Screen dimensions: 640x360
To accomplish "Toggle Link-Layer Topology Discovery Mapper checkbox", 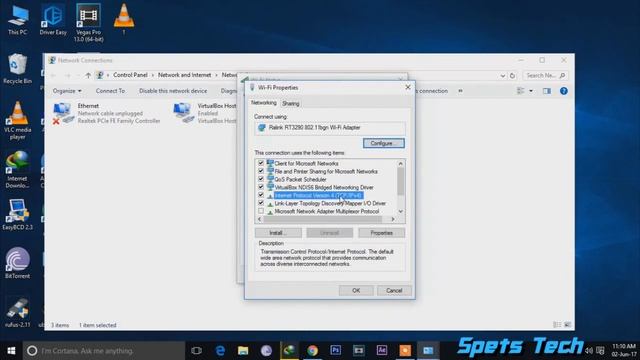I will (x=261, y=203).
